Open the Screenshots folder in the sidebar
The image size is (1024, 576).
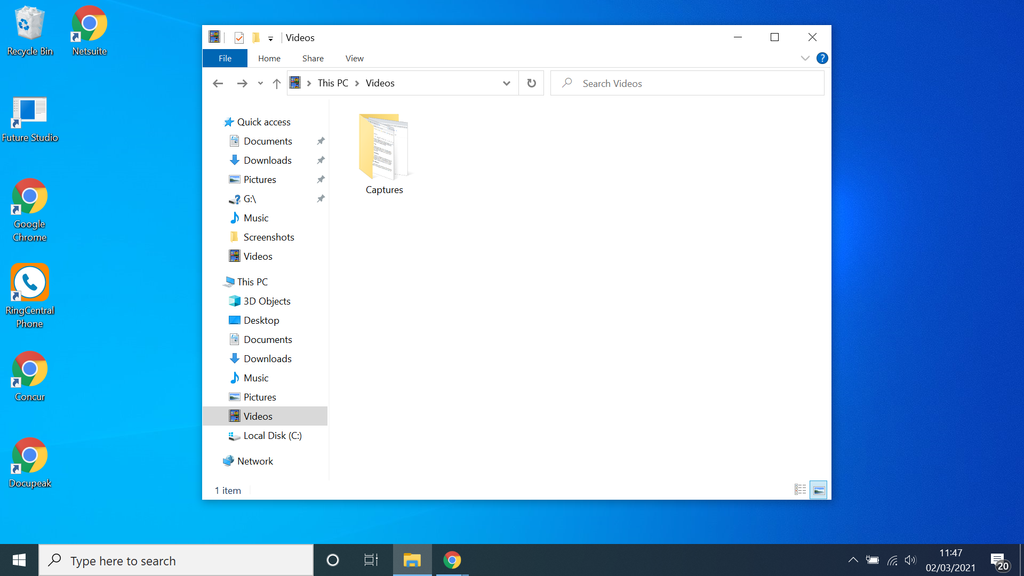pos(267,237)
